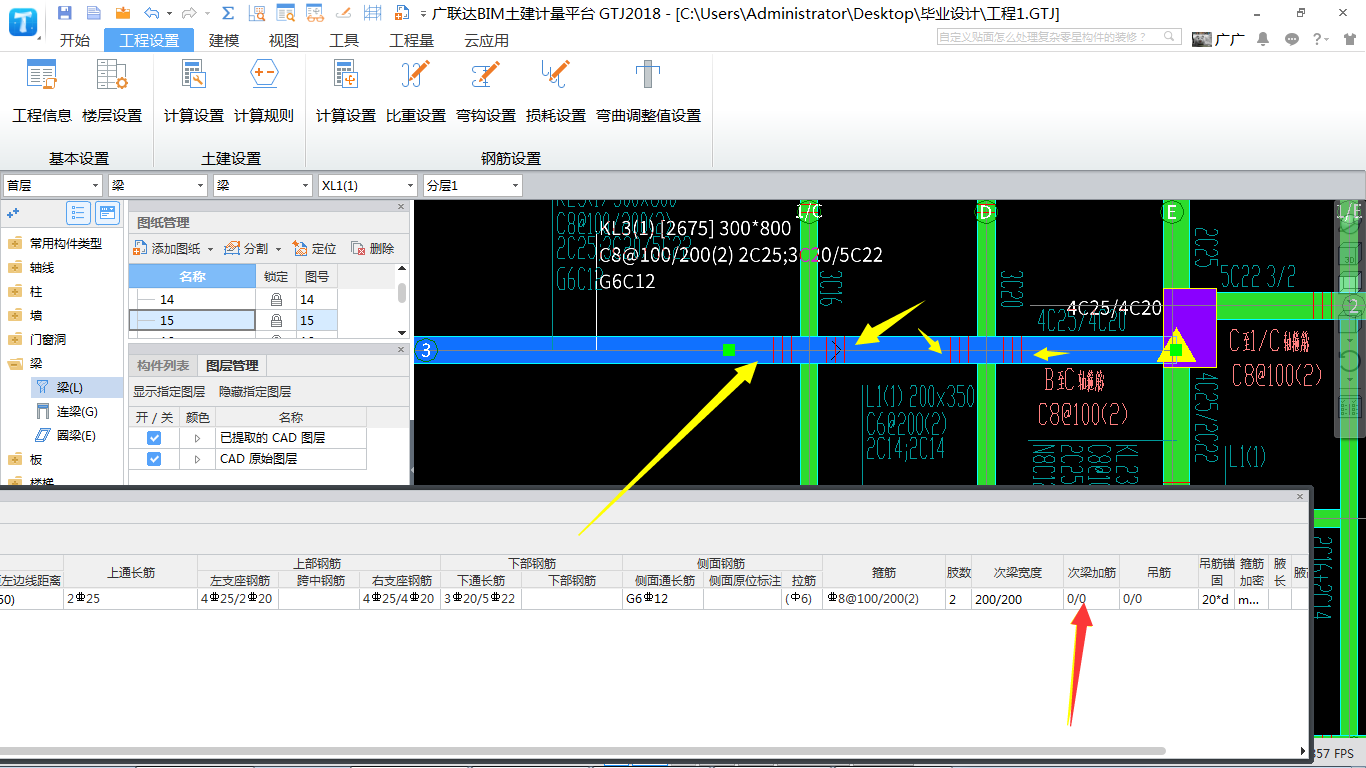Click 上通长筋 cell 2C25
Screen dimensions: 1366x768
tap(131, 599)
